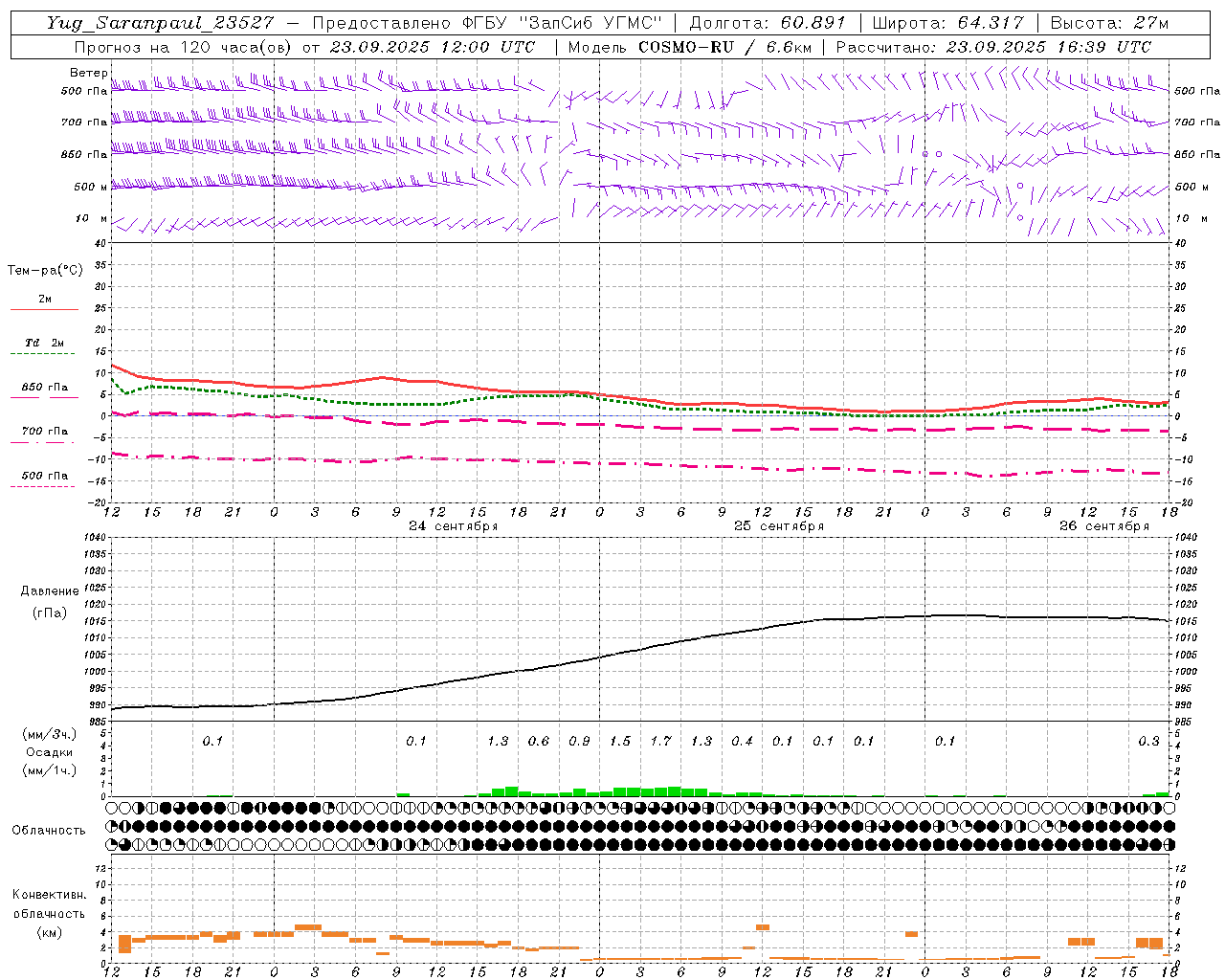Click the Тем-ра(°C) axis title

pos(45,271)
